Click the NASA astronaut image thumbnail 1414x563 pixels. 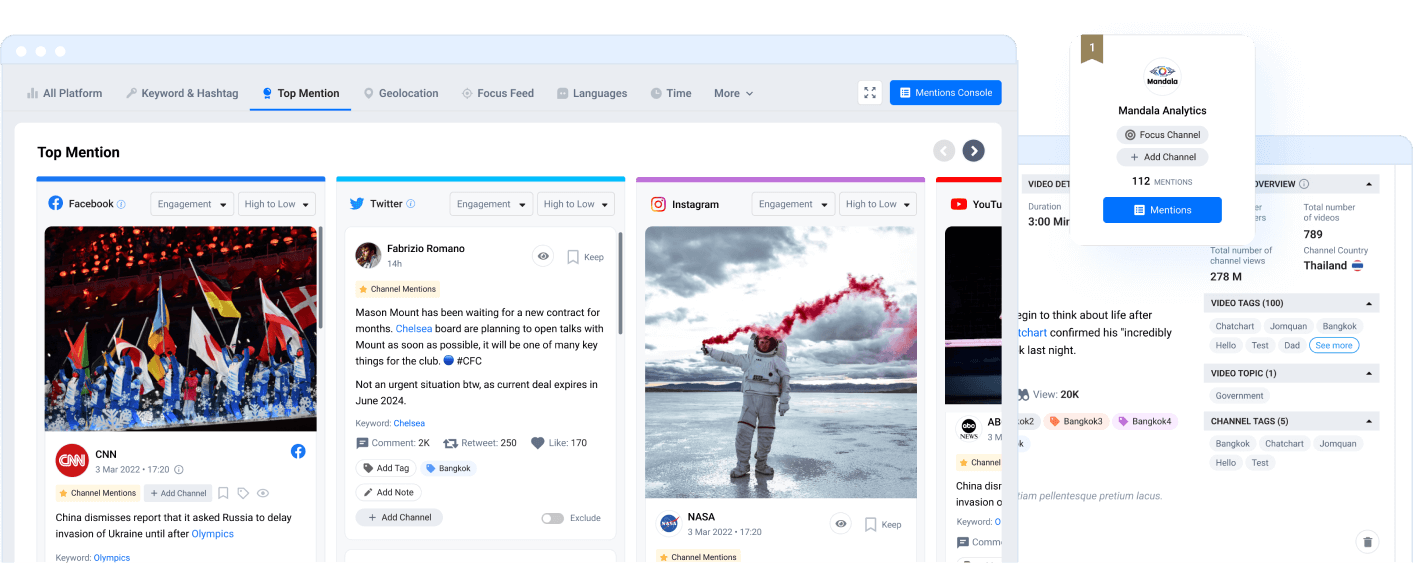pos(781,361)
